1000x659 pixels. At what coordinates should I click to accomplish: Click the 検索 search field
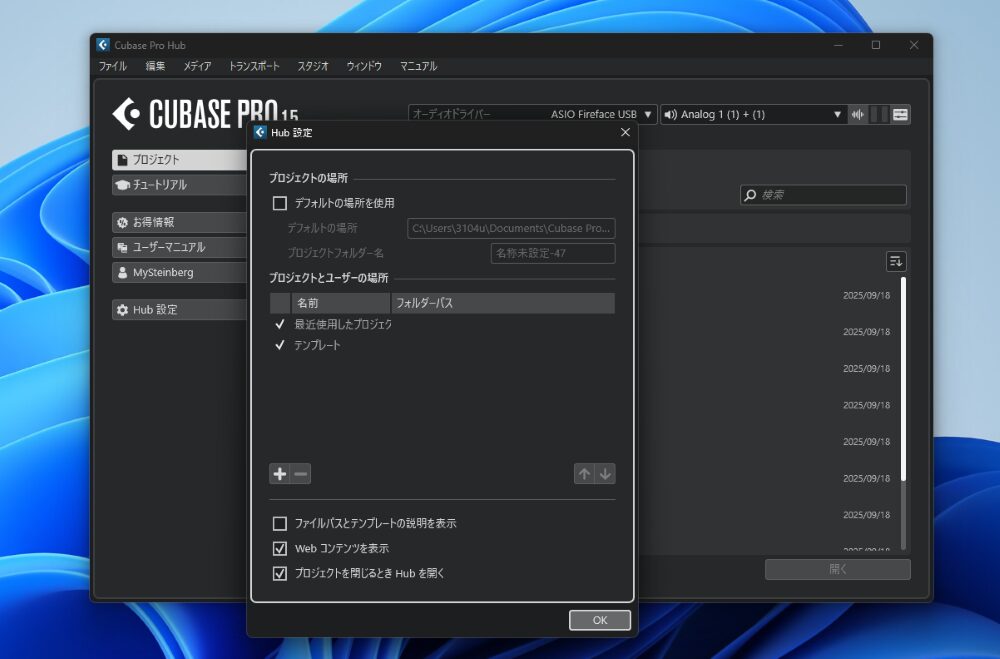(830, 195)
